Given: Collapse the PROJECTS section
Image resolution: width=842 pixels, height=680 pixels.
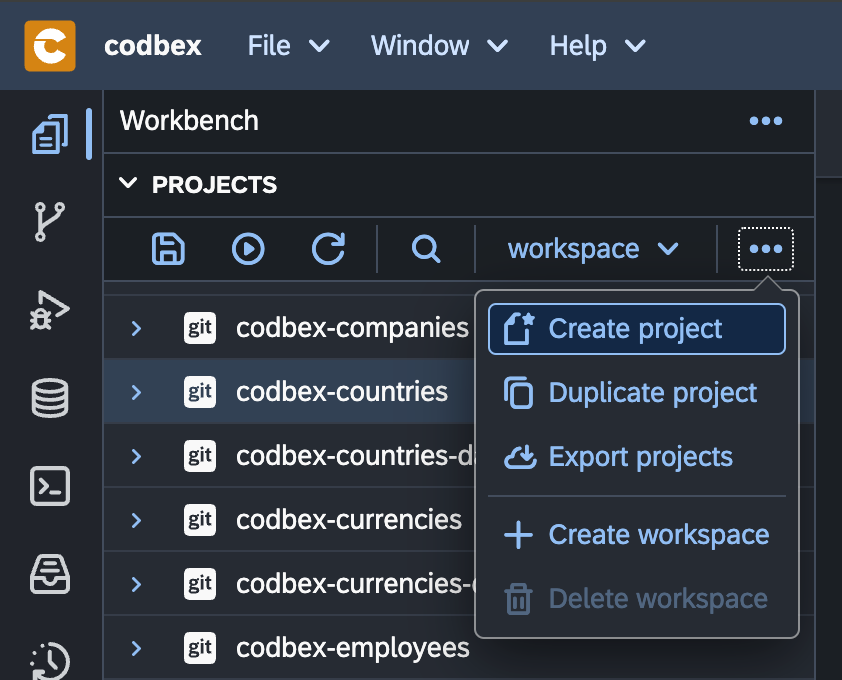Looking at the screenshot, I should click(x=128, y=184).
